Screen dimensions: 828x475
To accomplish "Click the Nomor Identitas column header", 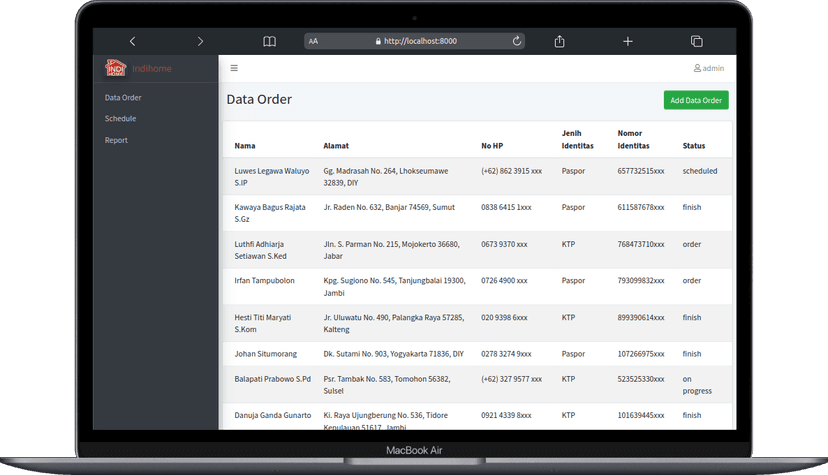I will click(x=633, y=139).
